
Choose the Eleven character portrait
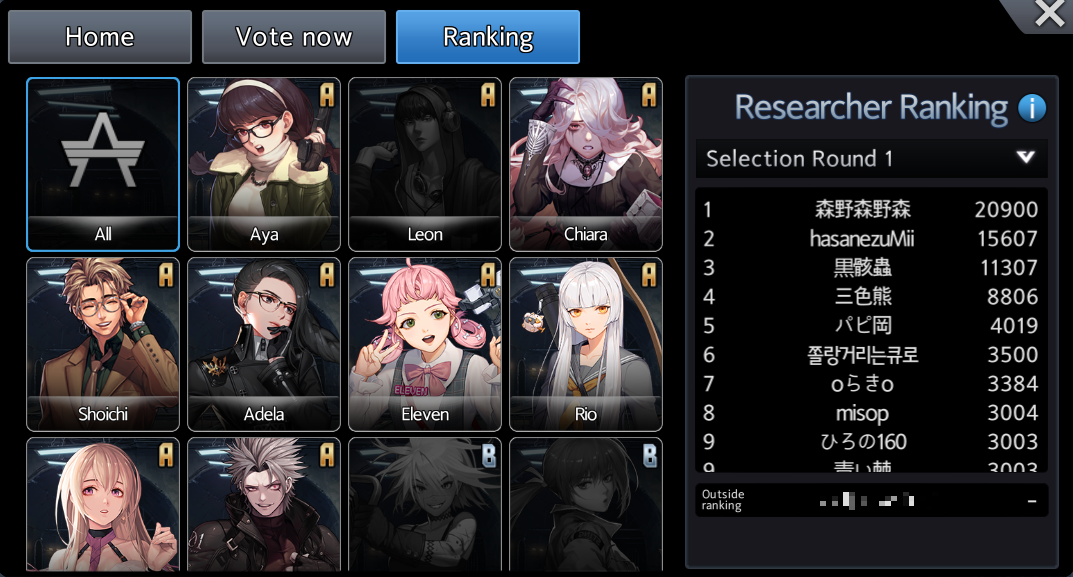[x=424, y=344]
